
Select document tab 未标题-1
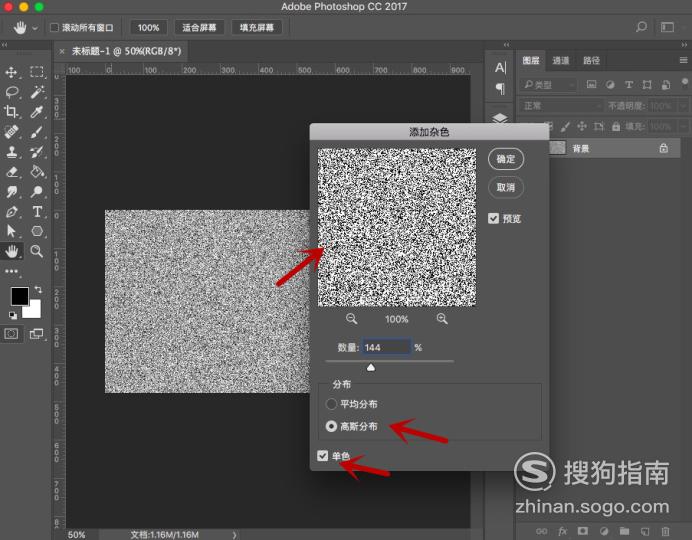point(127,51)
